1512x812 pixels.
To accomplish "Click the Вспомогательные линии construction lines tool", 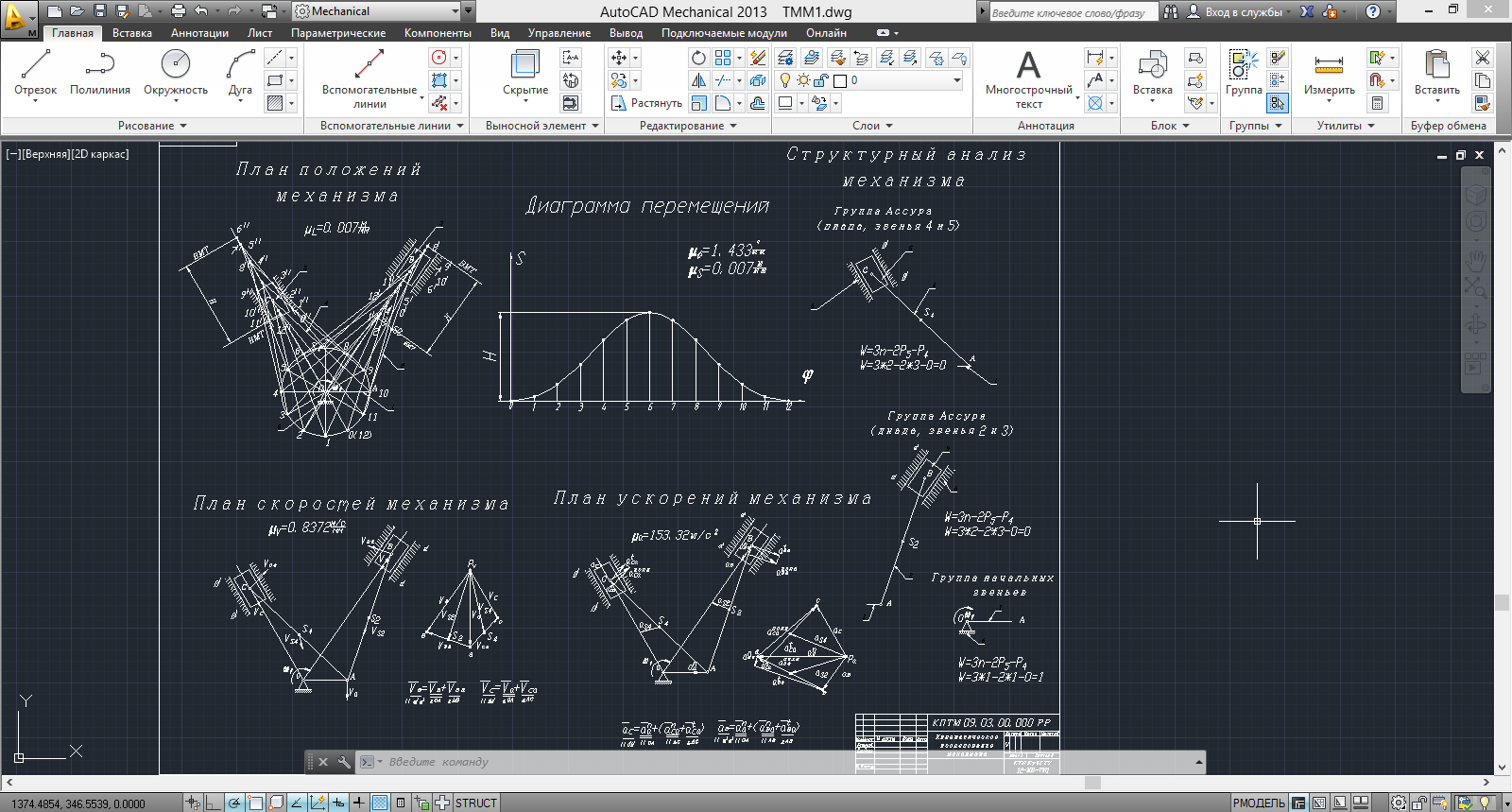I will tap(369, 79).
